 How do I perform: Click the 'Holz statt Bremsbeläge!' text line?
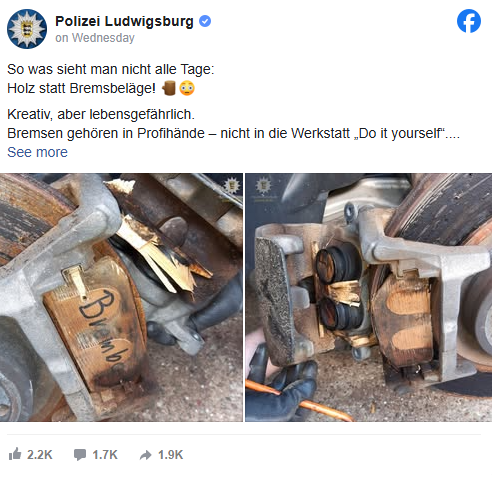tap(81, 88)
